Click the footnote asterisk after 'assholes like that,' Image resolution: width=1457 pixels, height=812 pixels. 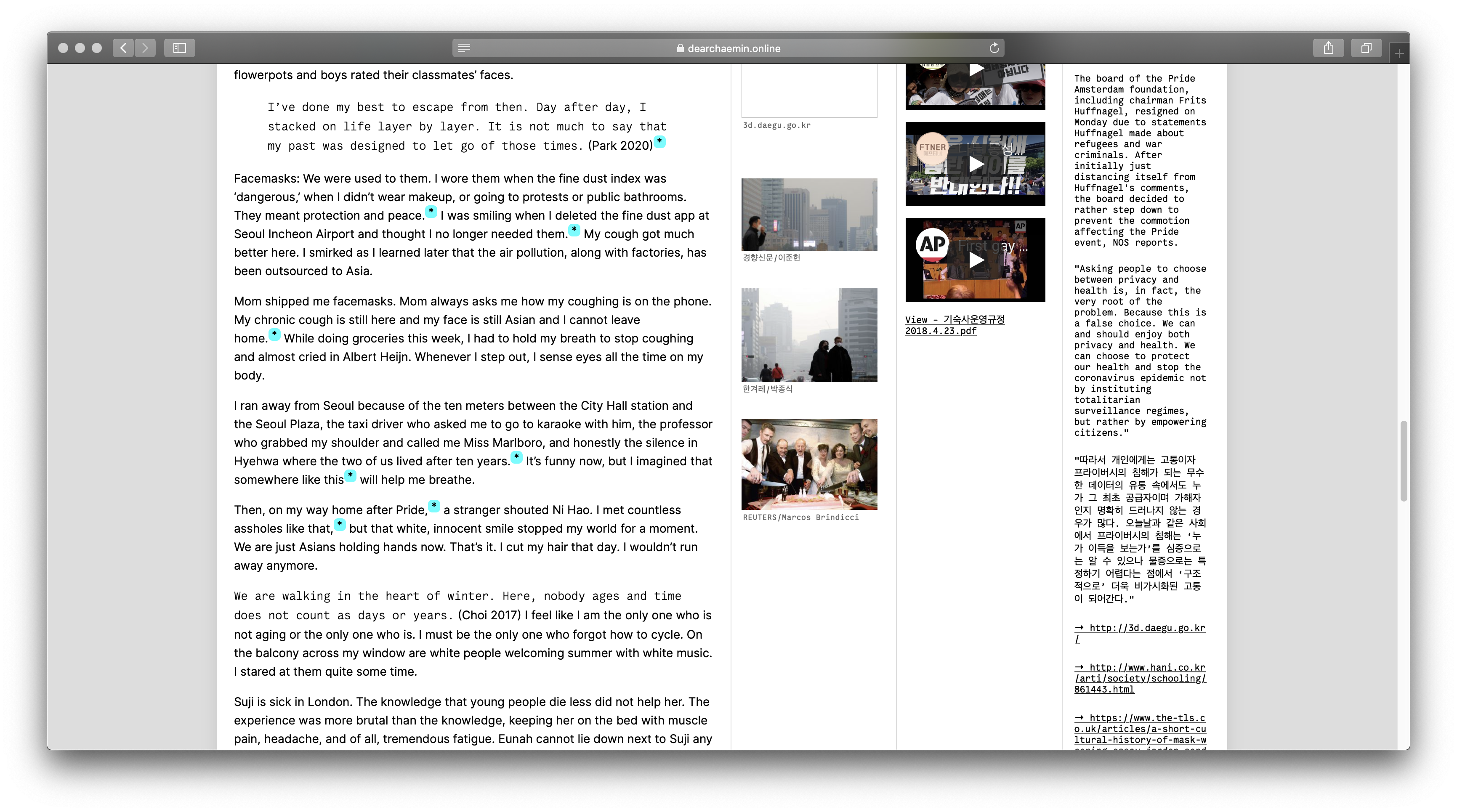(339, 524)
